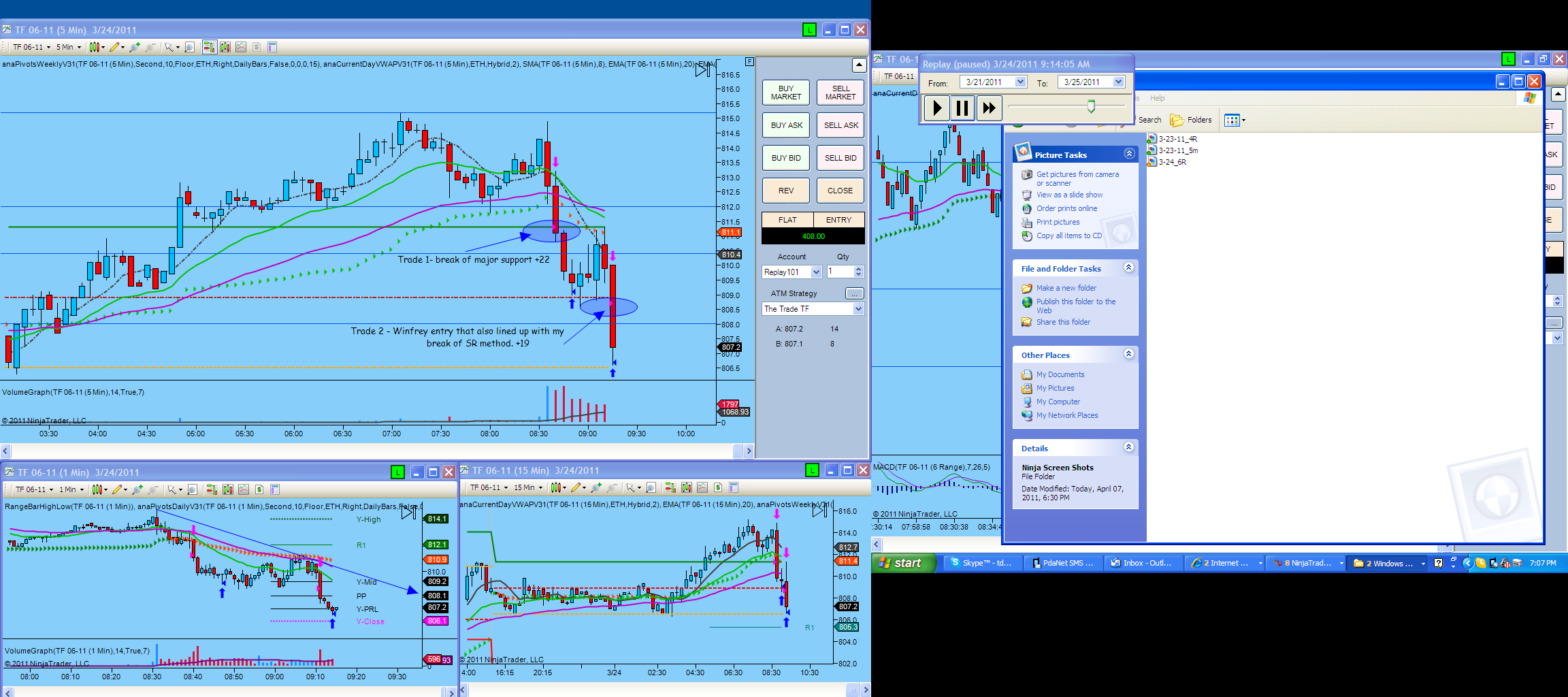The width and height of the screenshot is (1568, 697).
Task: Open chart style selector in 1 Min chart
Action: click(99, 489)
